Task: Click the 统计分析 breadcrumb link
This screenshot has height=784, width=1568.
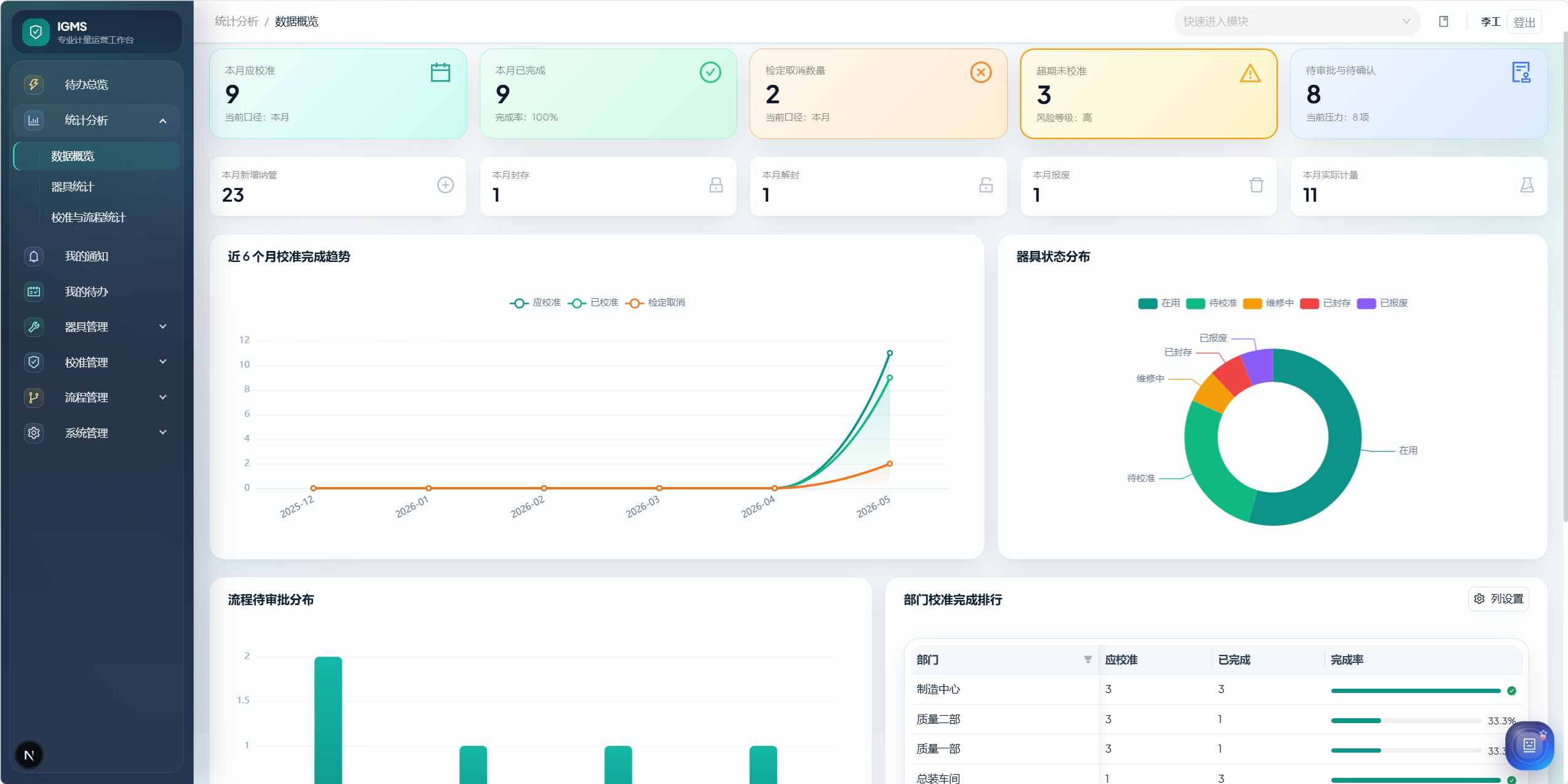Action: click(x=236, y=22)
